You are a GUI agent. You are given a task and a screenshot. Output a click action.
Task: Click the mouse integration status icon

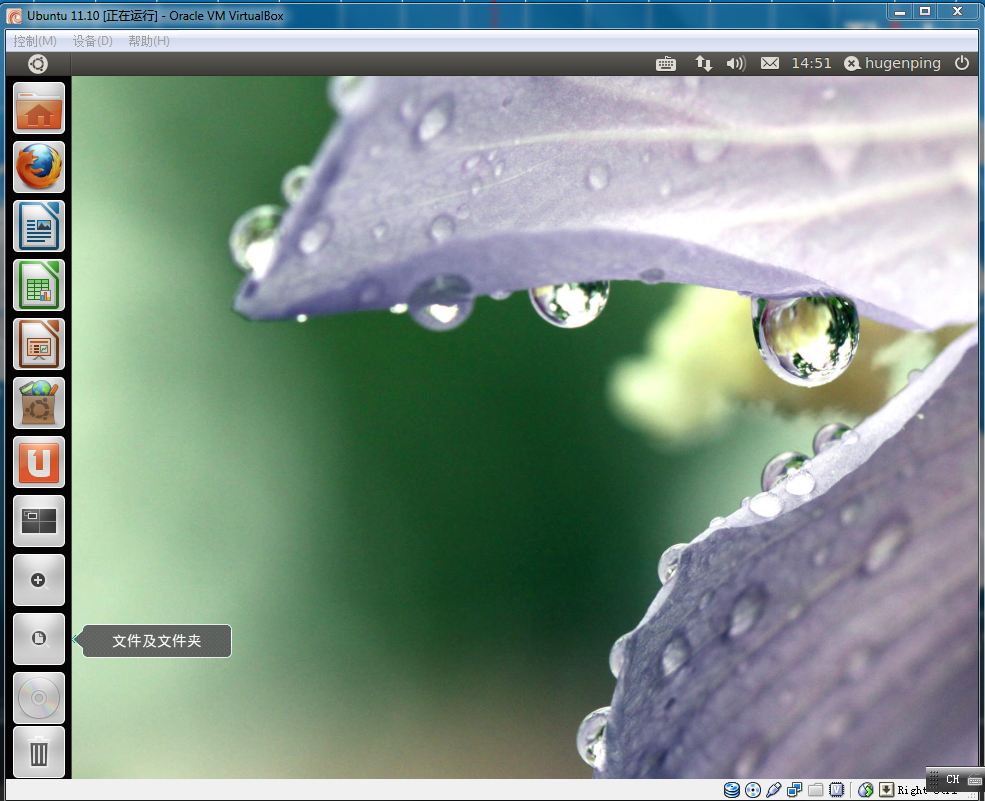point(866,790)
